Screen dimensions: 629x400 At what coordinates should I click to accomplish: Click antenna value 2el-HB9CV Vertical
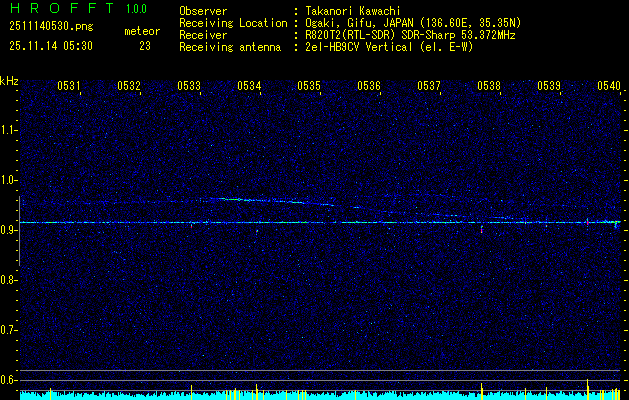pos(359,47)
